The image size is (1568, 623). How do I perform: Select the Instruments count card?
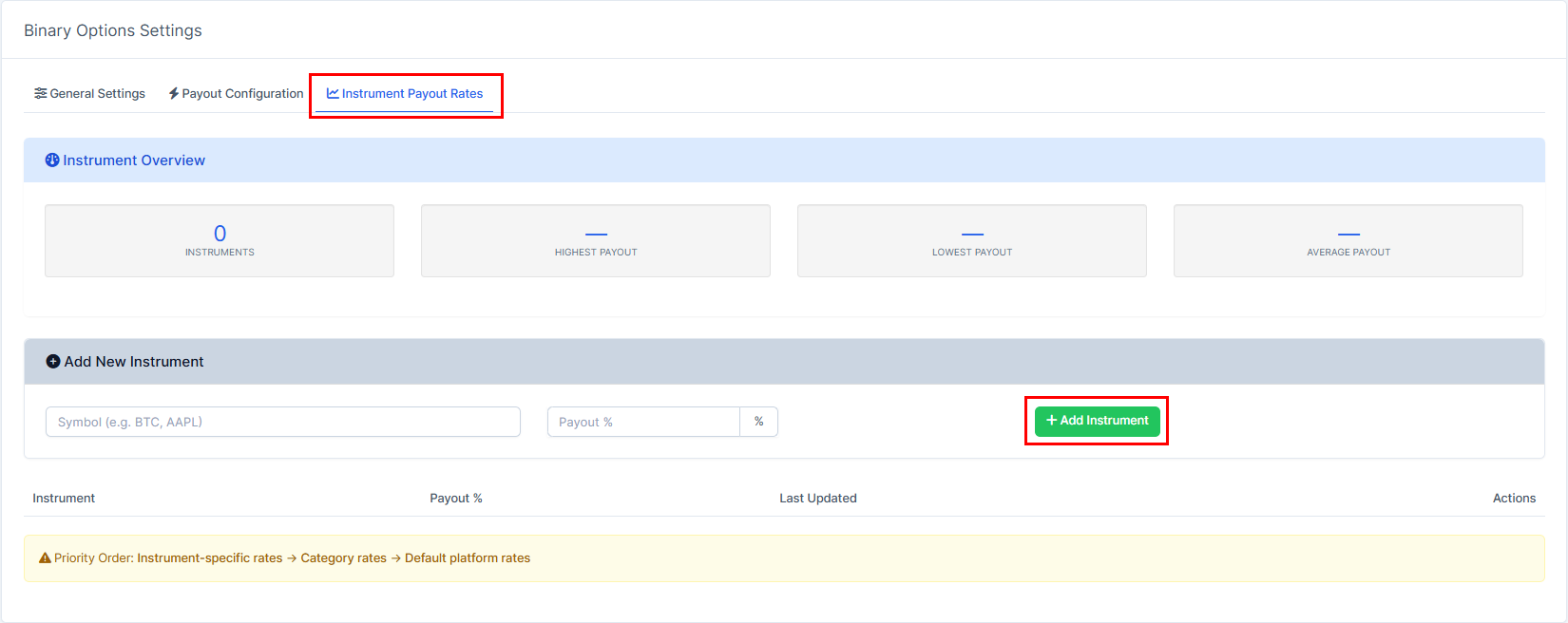[220, 241]
